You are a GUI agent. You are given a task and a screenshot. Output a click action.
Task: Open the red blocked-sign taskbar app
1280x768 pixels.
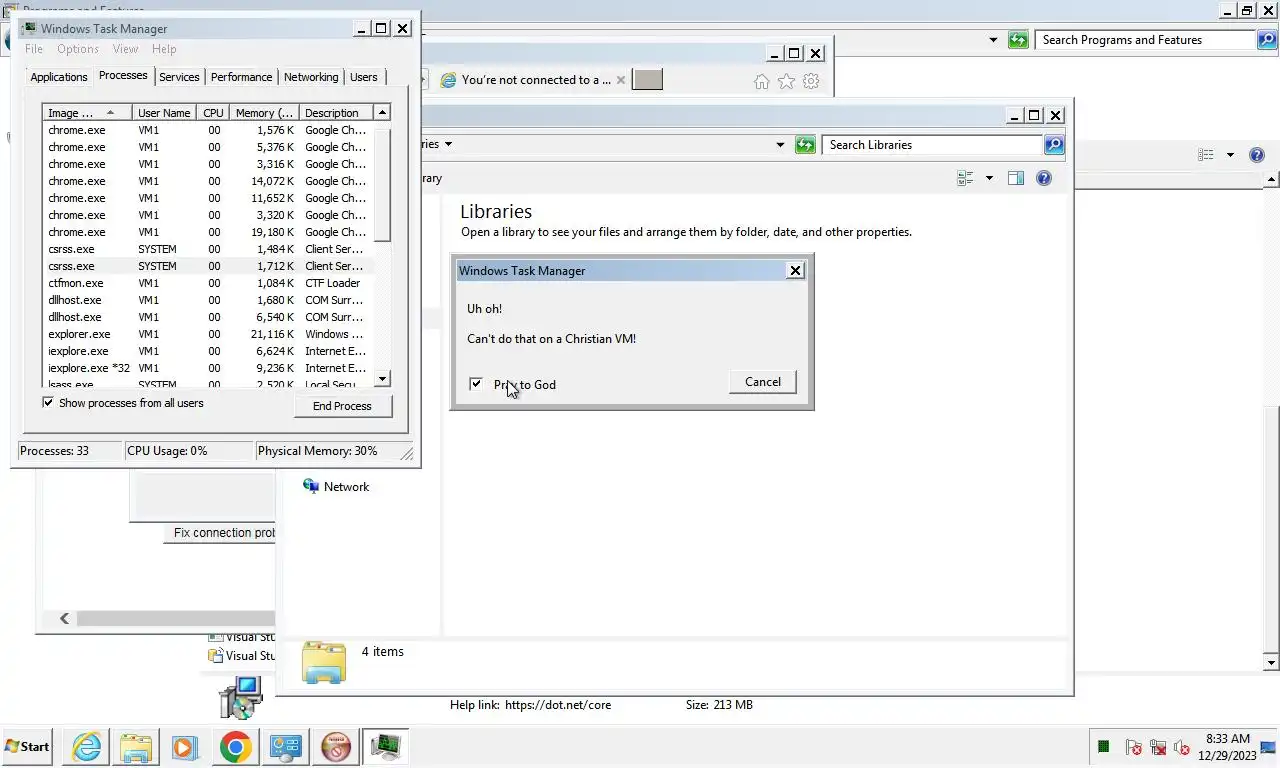(x=335, y=747)
